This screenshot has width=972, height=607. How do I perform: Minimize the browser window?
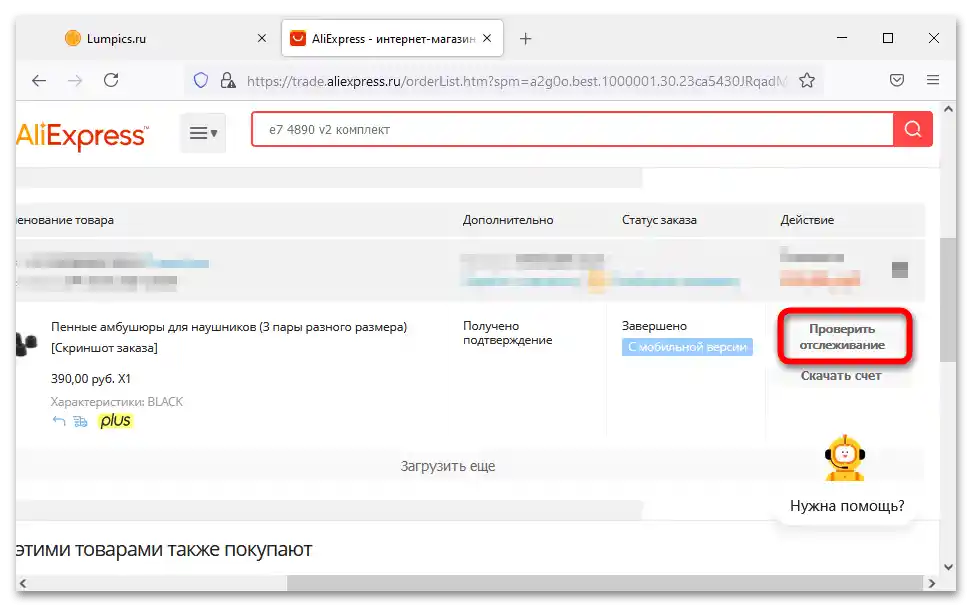(842, 38)
